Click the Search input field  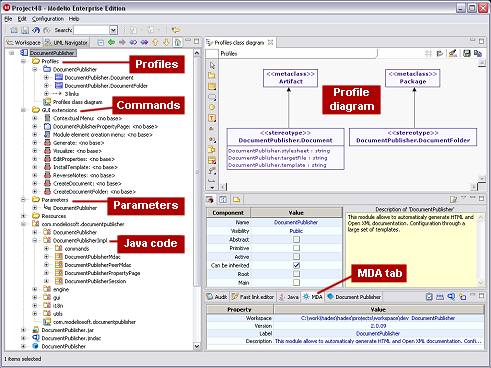tap(92, 30)
